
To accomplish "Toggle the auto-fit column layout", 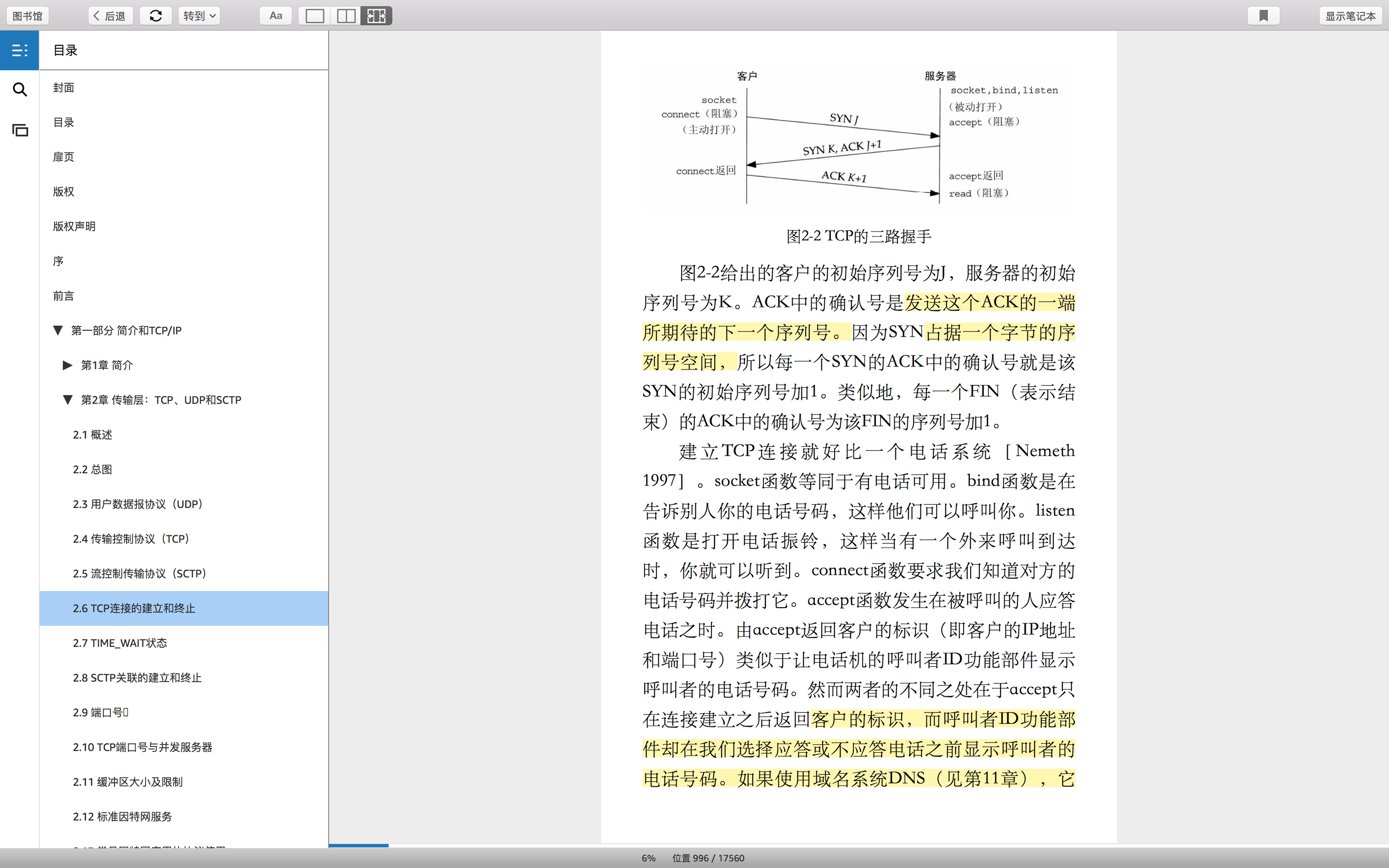I will pyautogui.click(x=377, y=16).
